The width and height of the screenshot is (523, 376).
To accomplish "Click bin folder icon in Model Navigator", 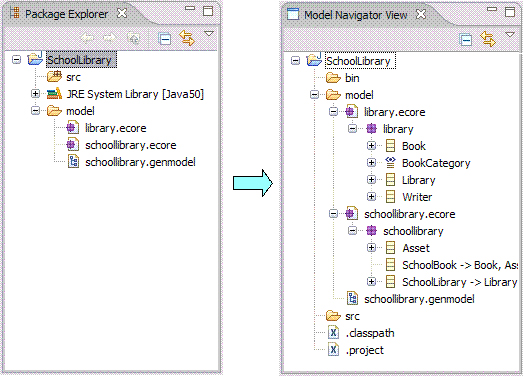I will pyautogui.click(x=333, y=78).
